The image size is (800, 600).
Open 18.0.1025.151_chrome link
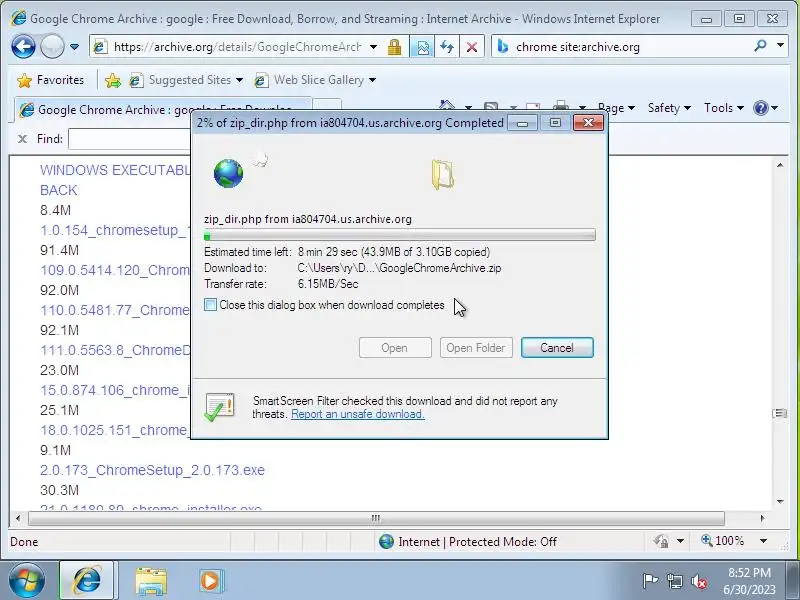(115, 430)
